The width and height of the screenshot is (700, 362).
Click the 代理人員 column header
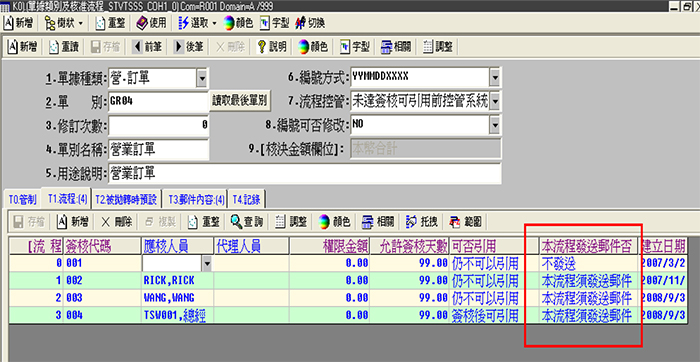[251, 246]
